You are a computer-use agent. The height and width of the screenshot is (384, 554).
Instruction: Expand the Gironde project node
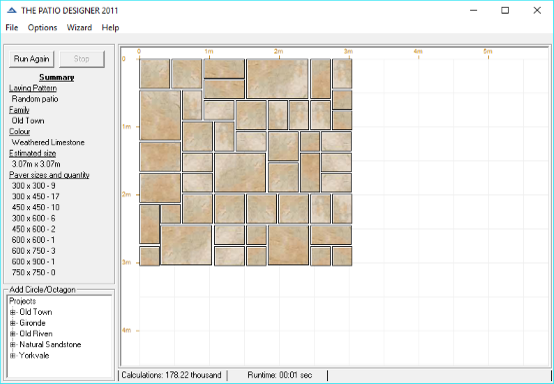click(13, 323)
